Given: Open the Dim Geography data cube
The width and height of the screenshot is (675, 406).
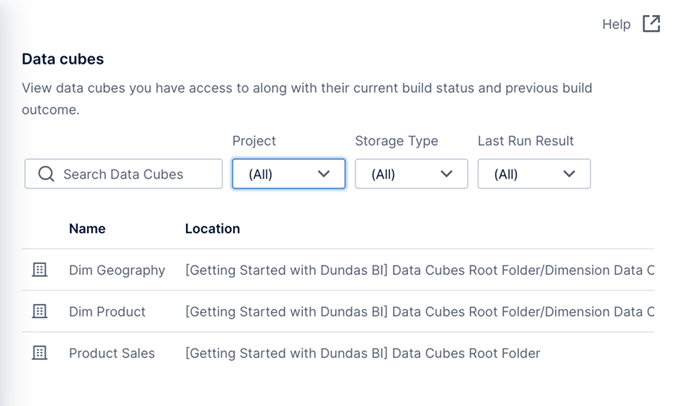Looking at the screenshot, I should click(117, 270).
